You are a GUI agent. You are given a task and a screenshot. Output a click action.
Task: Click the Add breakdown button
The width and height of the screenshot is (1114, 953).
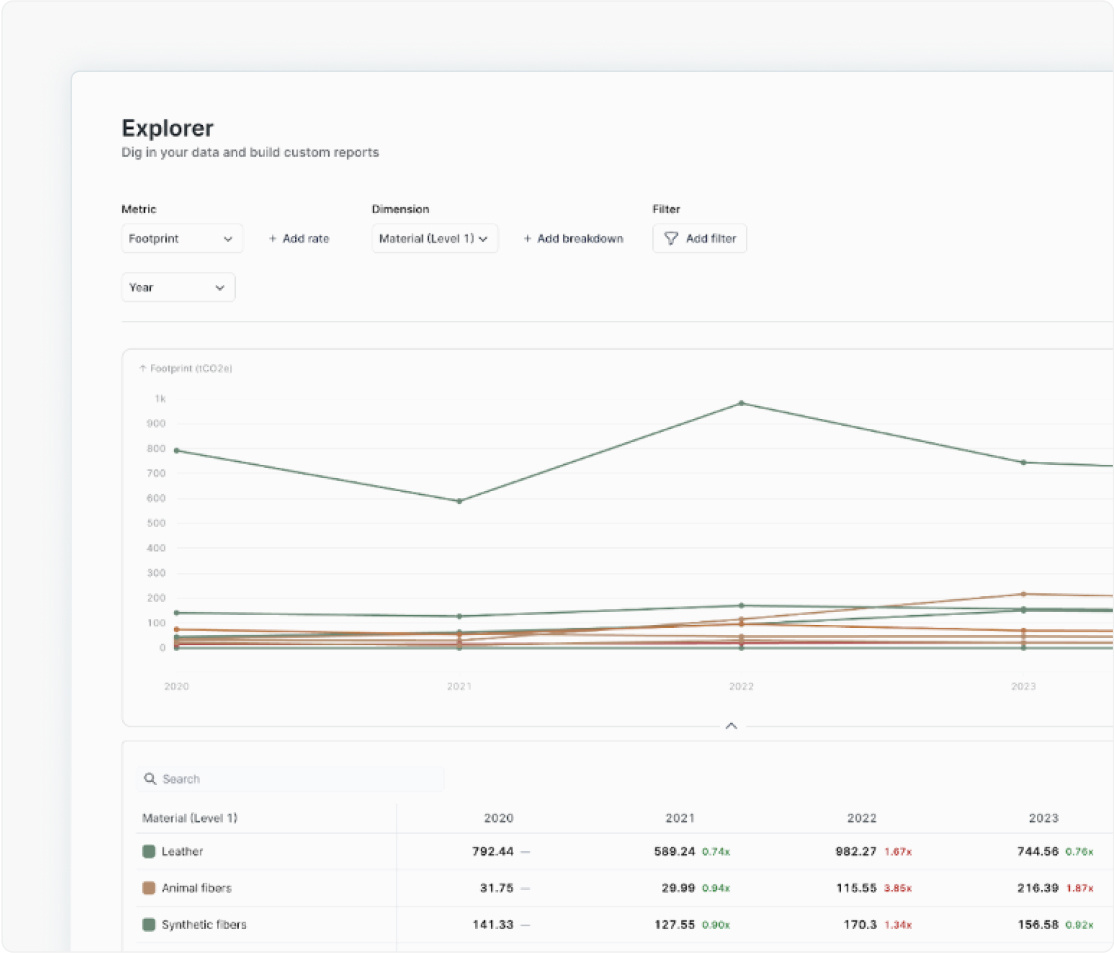[x=573, y=239]
